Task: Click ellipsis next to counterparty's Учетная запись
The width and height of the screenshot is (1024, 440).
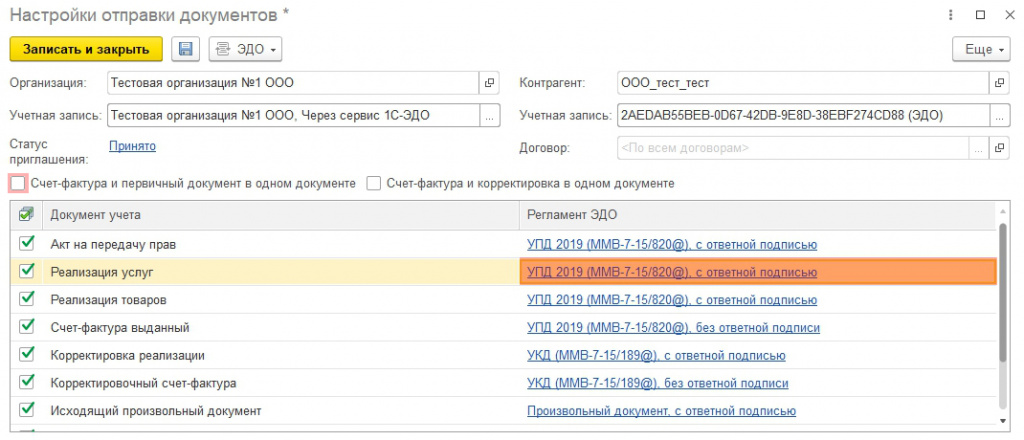Action: pos(997,115)
